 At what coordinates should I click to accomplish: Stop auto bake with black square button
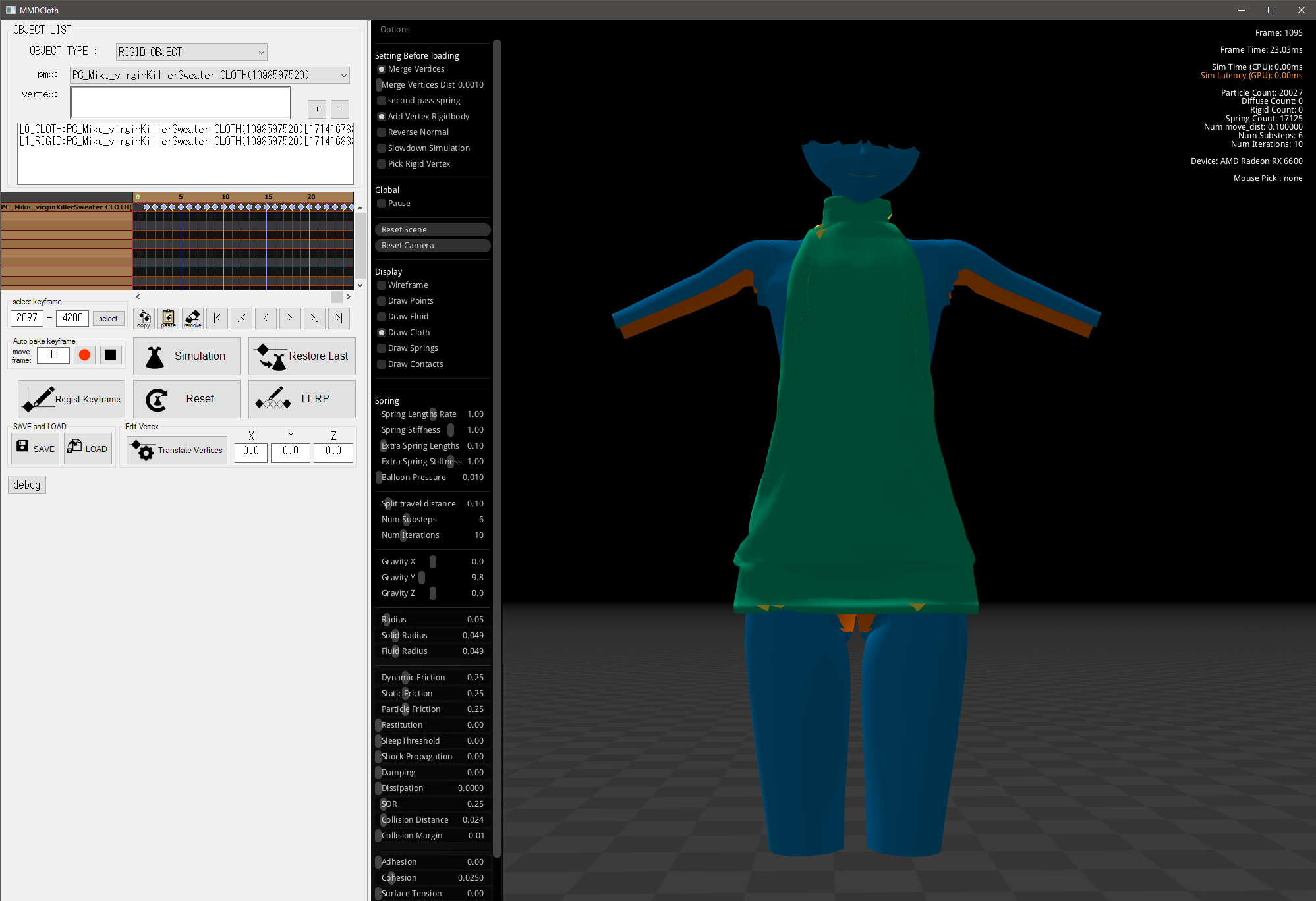click(111, 355)
